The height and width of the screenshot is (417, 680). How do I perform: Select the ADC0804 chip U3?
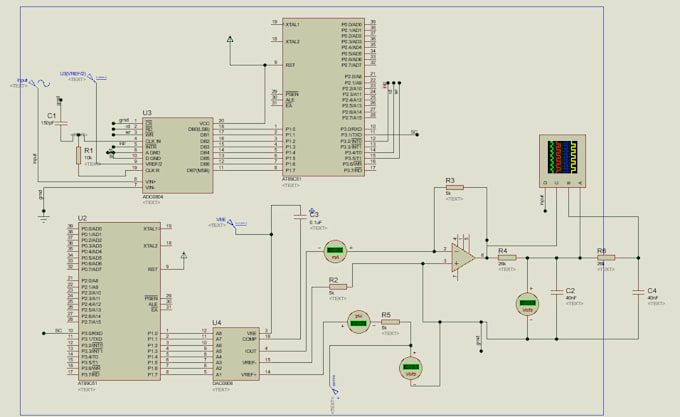coord(178,155)
